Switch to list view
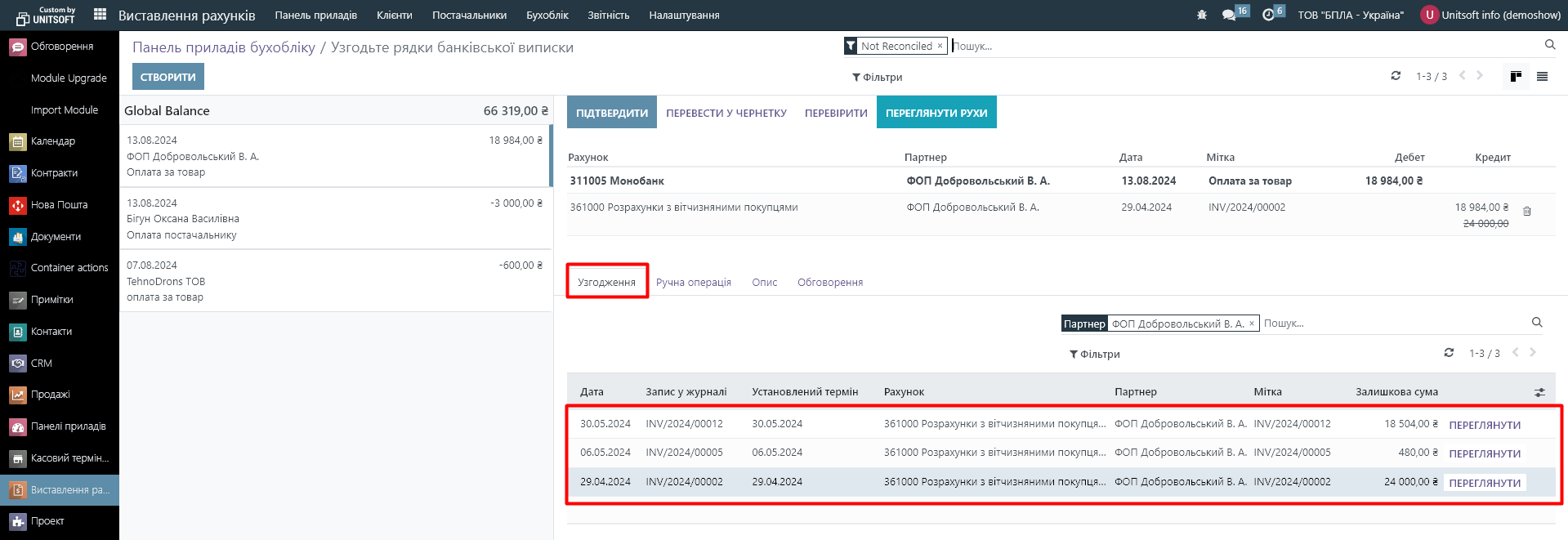Image resolution: width=1568 pixels, height=540 pixels. point(1542,77)
